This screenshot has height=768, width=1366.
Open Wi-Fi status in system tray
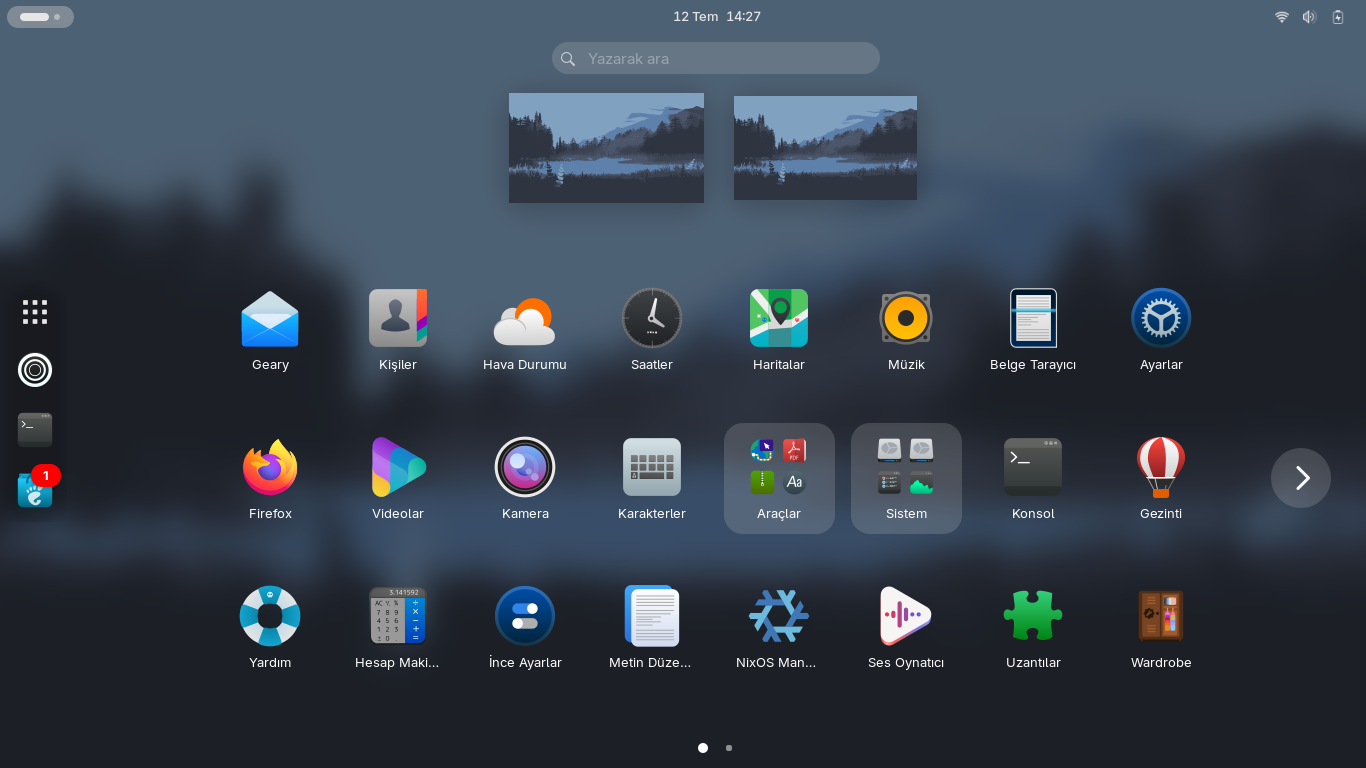[1282, 17]
